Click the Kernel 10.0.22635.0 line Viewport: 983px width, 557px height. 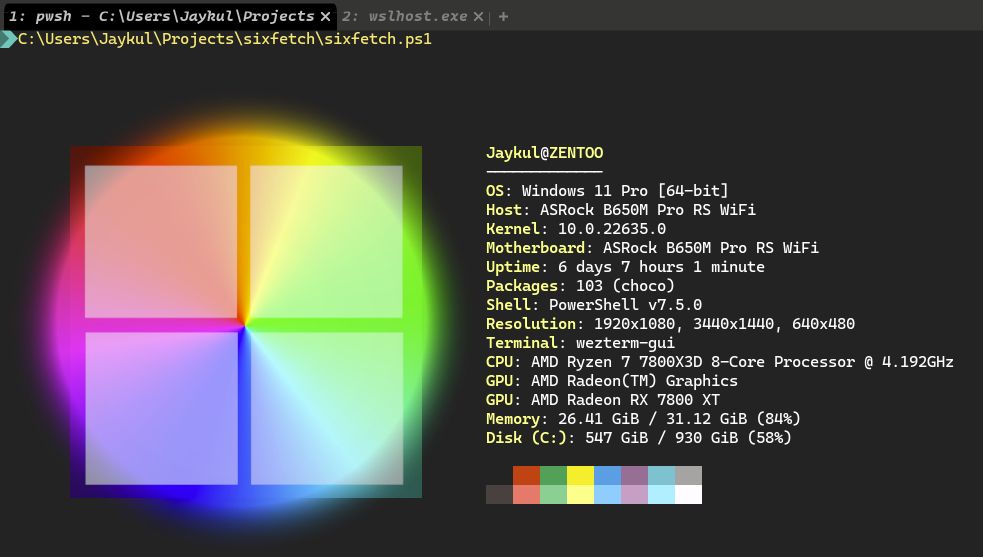click(576, 228)
